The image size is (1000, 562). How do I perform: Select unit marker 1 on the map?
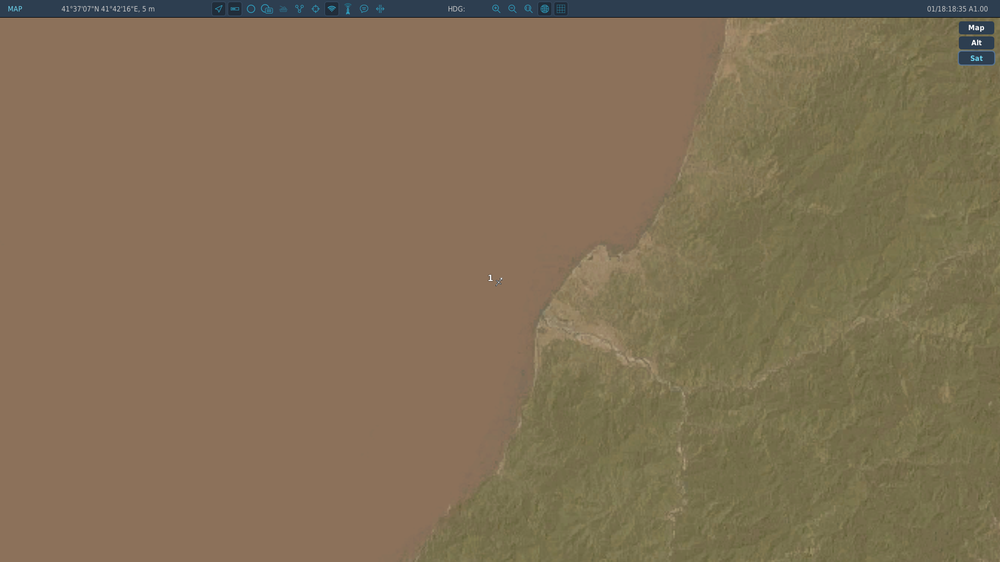tap(495, 279)
